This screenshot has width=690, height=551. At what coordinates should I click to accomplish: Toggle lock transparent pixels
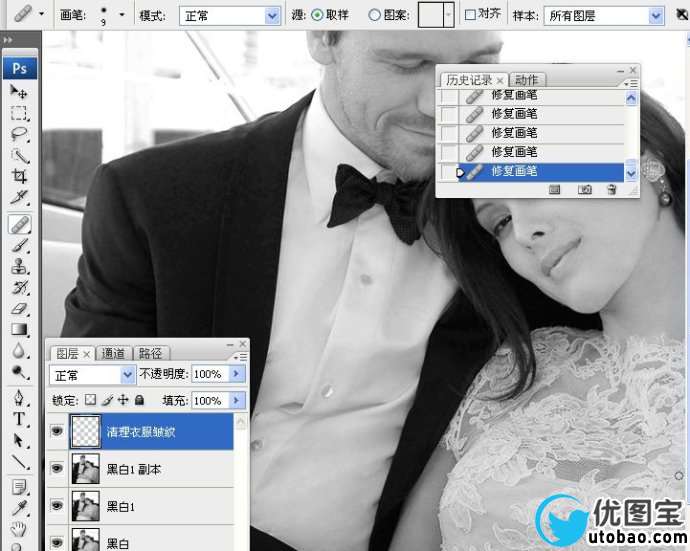[x=90, y=400]
